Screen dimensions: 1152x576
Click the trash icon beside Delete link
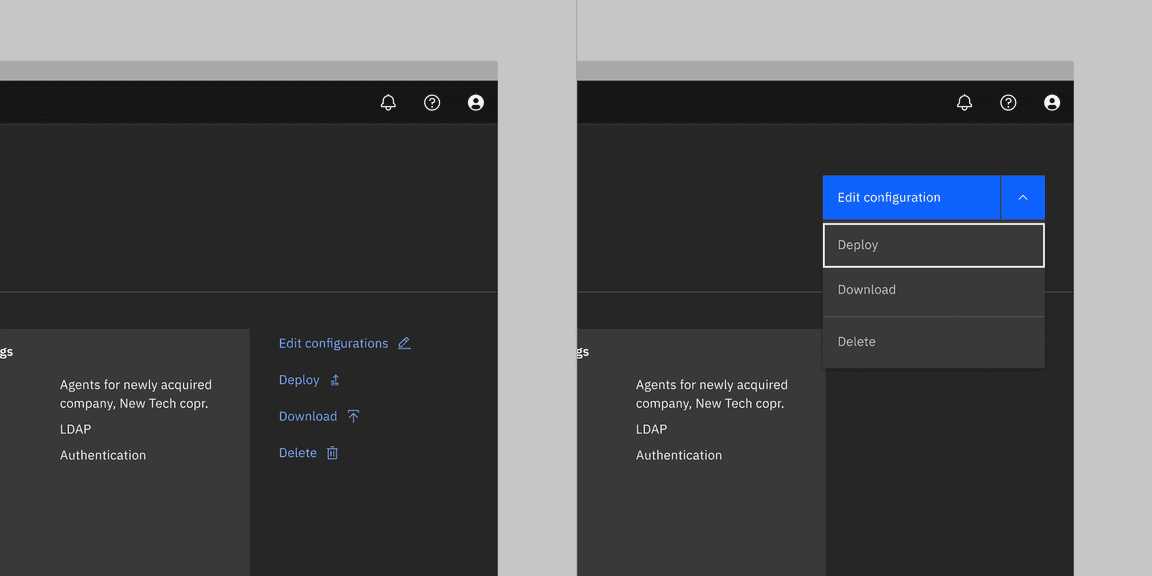coord(331,452)
